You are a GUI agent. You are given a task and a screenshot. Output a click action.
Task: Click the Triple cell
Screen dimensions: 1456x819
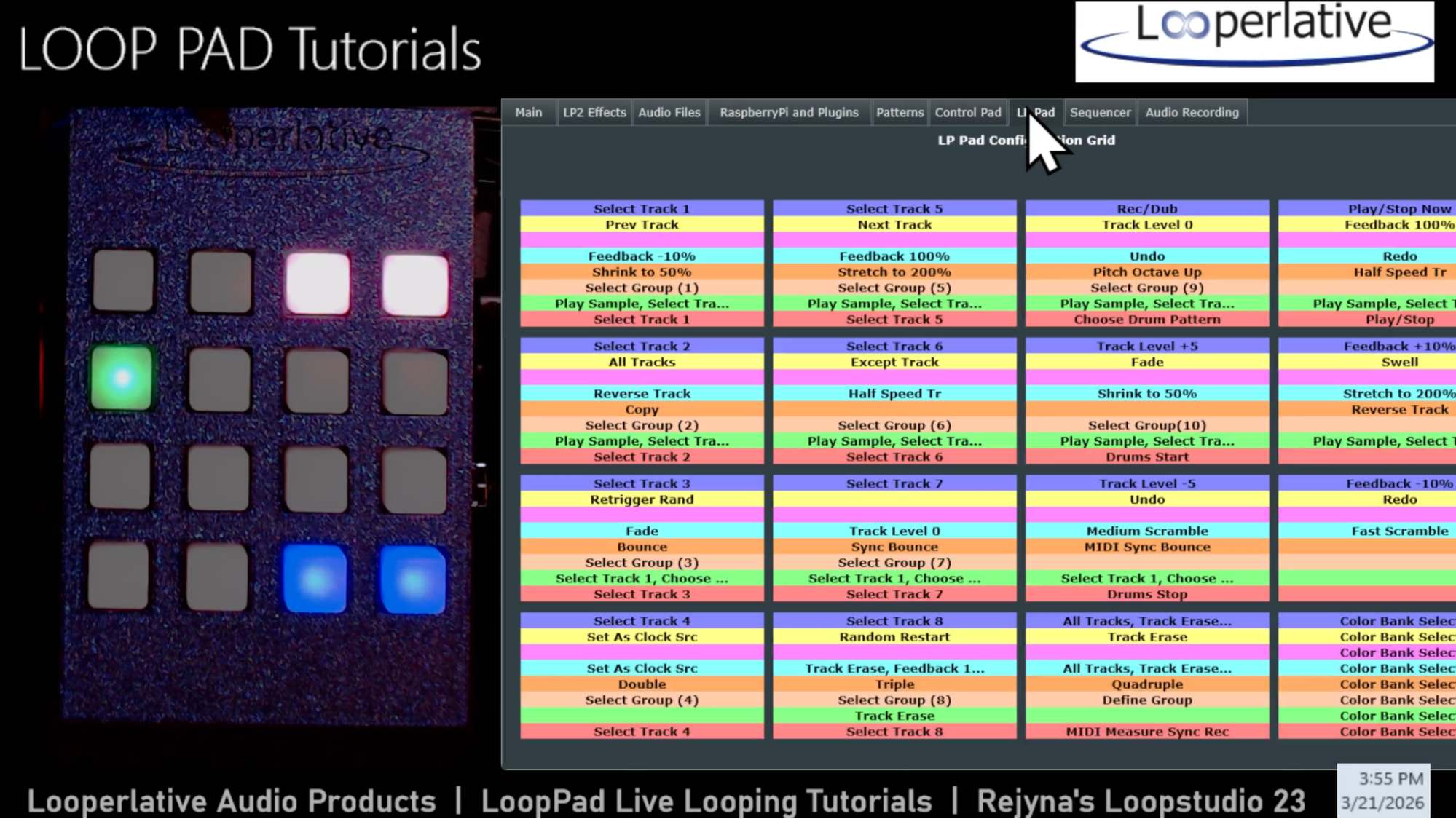click(x=894, y=684)
